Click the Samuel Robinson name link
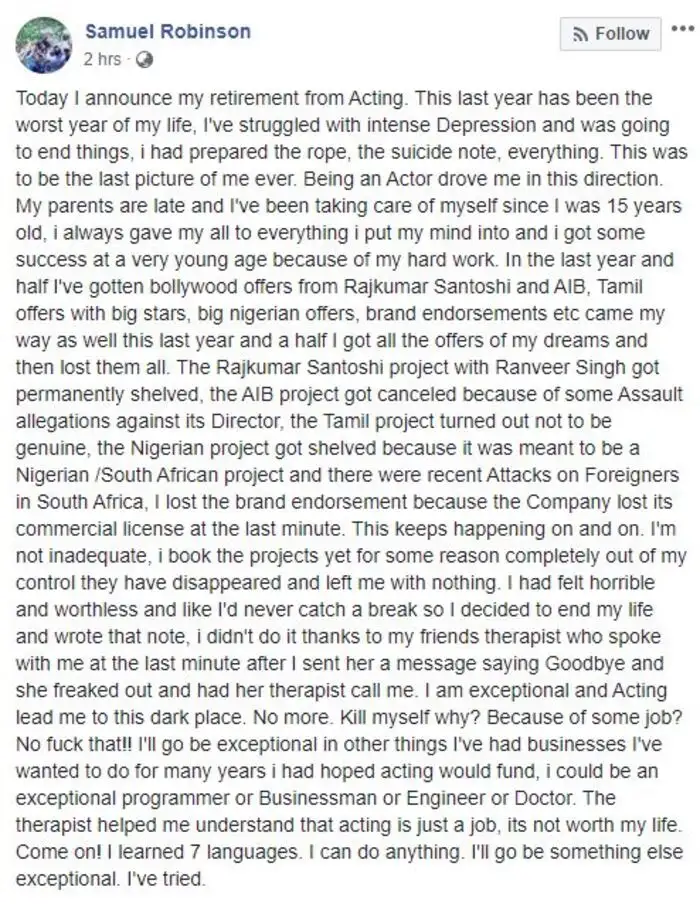This screenshot has width=700, height=904. (x=167, y=32)
